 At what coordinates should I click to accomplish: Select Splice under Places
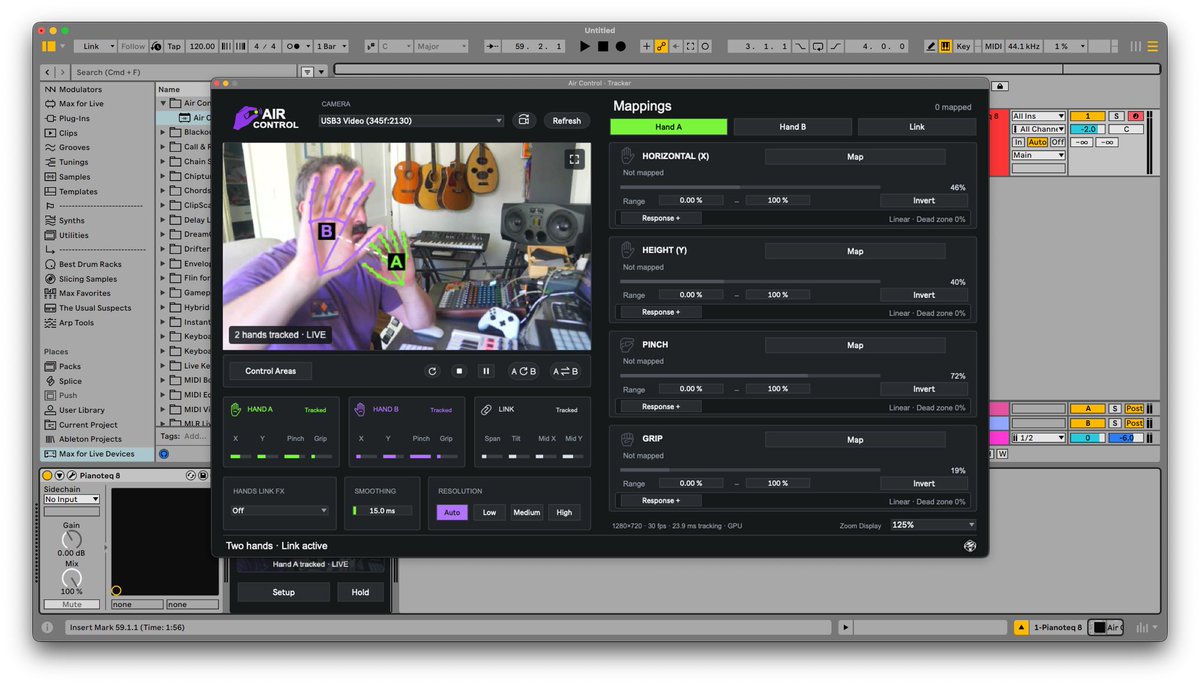coord(70,381)
